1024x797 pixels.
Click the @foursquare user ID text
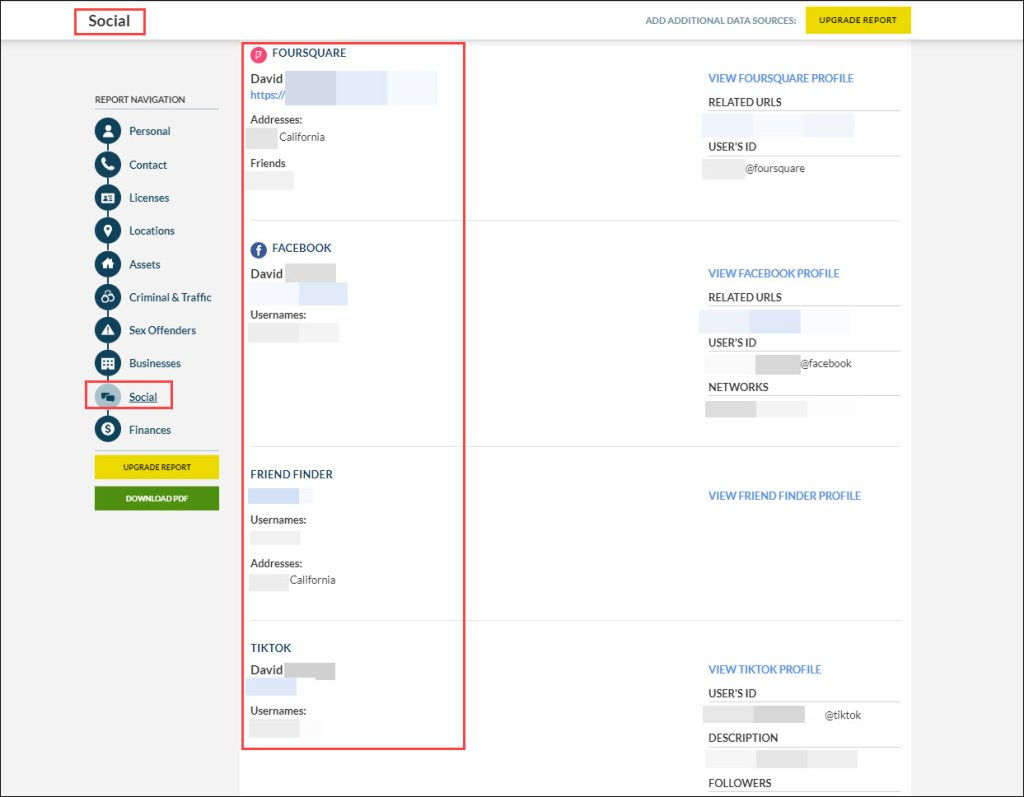click(x=775, y=169)
